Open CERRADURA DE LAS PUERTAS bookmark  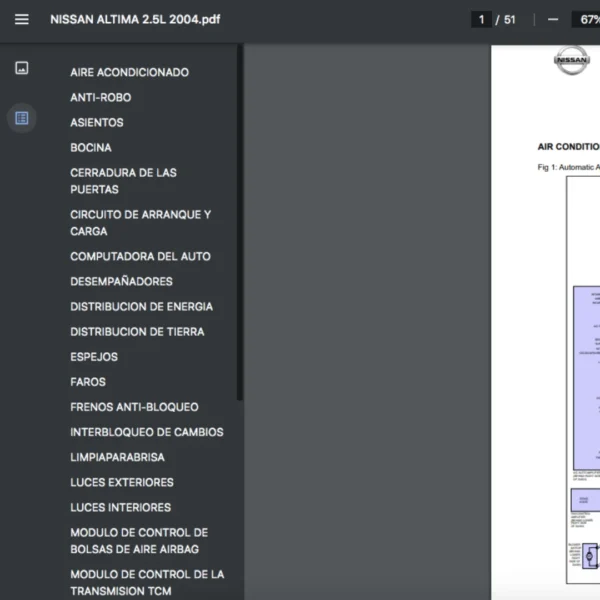pyautogui.click(x=123, y=181)
